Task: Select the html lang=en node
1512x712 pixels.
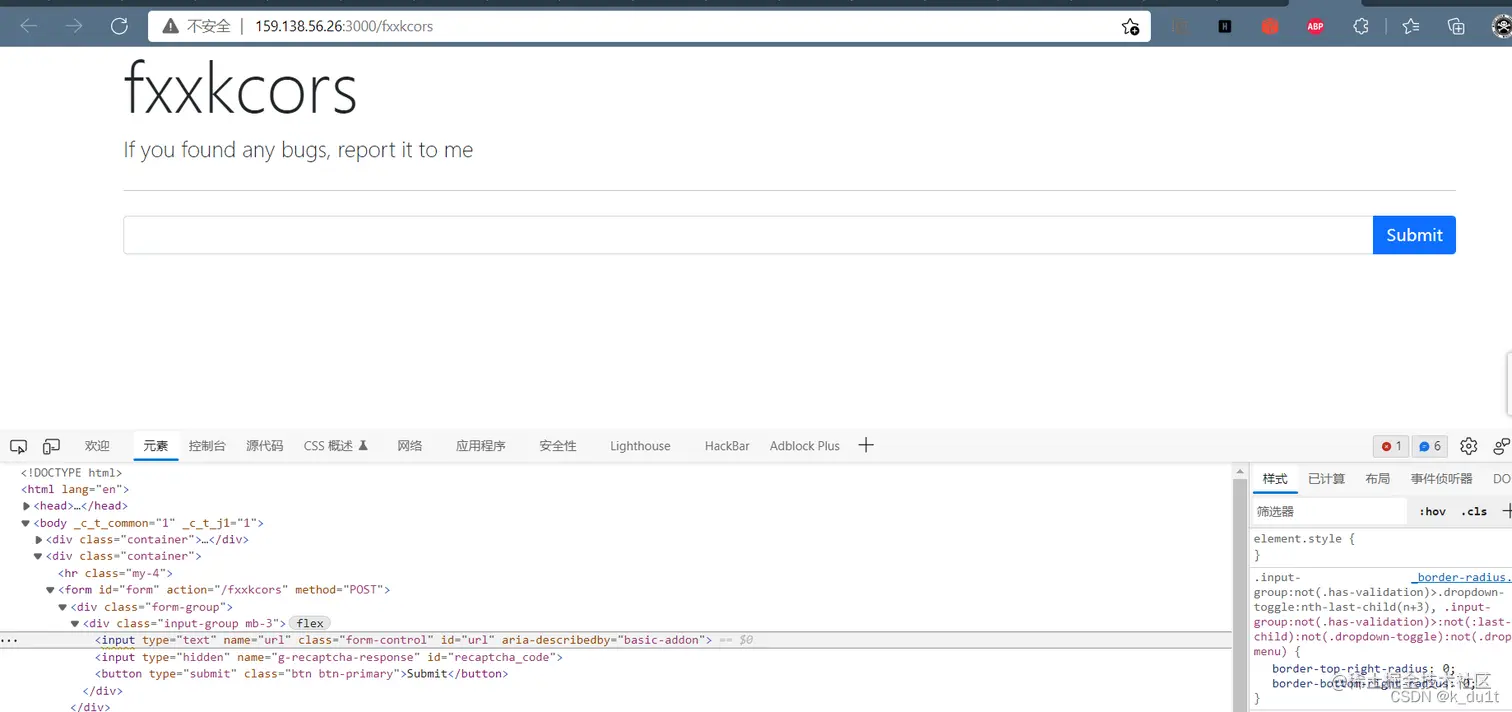Action: [75, 489]
